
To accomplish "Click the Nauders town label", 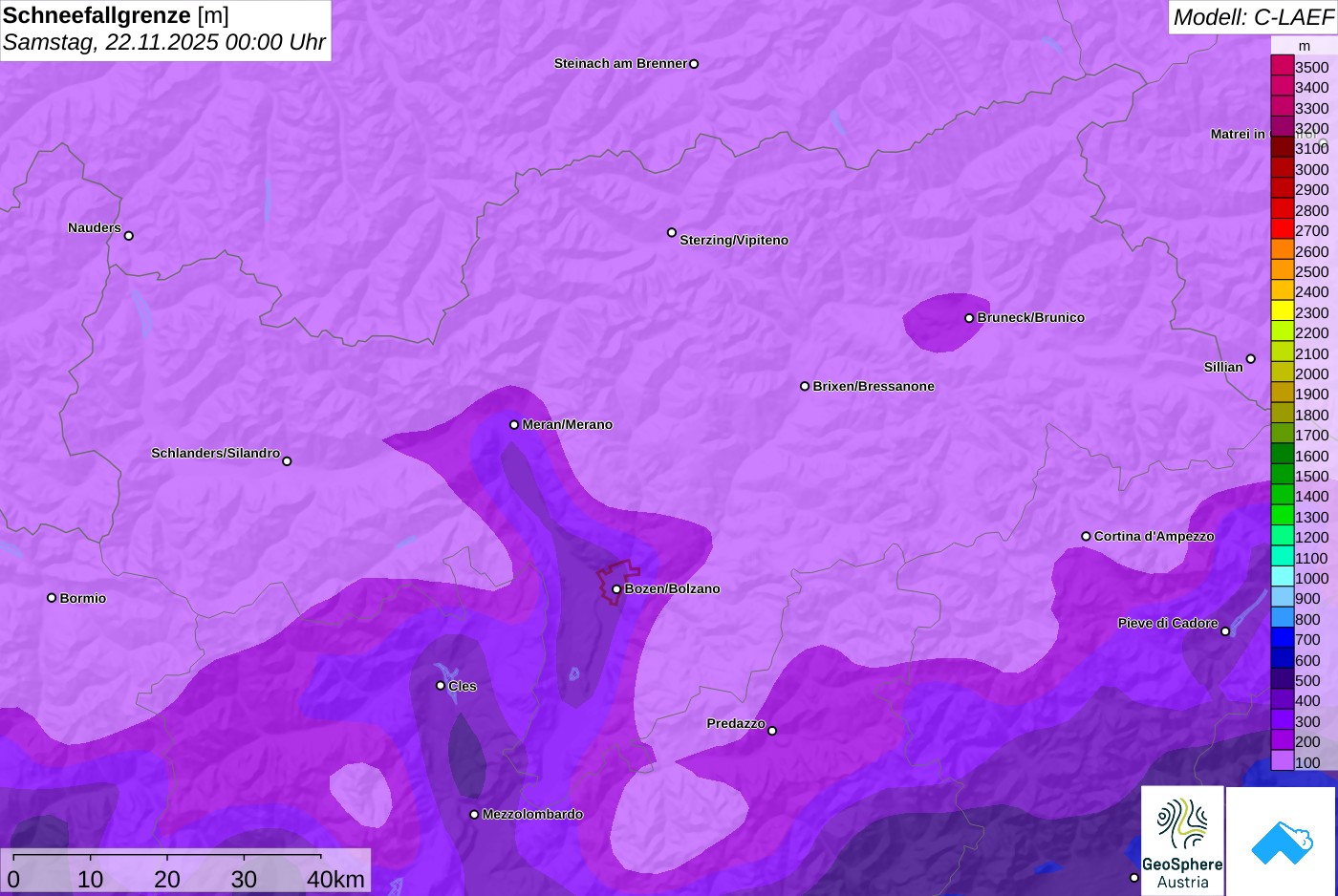I will point(95,227).
